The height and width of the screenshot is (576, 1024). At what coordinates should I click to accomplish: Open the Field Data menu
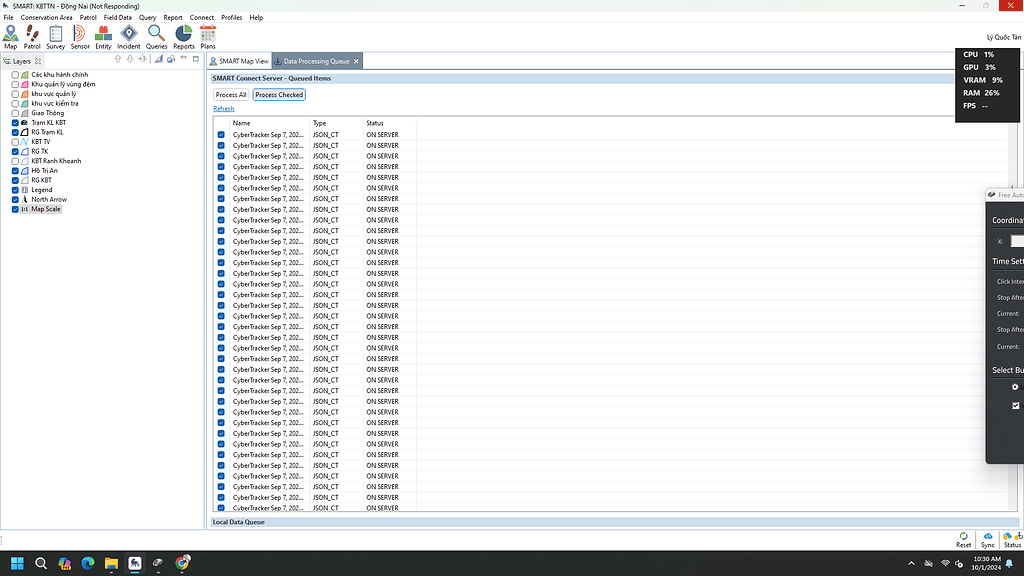point(117,17)
